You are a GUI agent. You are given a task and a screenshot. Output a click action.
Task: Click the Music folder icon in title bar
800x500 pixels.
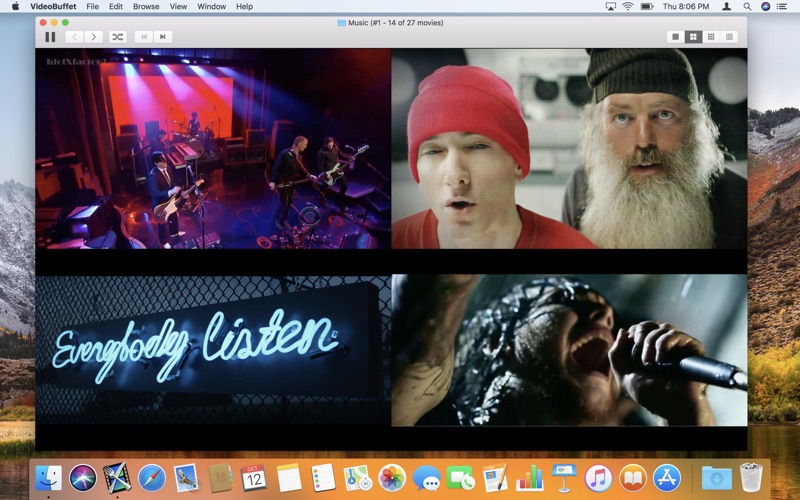click(x=341, y=23)
